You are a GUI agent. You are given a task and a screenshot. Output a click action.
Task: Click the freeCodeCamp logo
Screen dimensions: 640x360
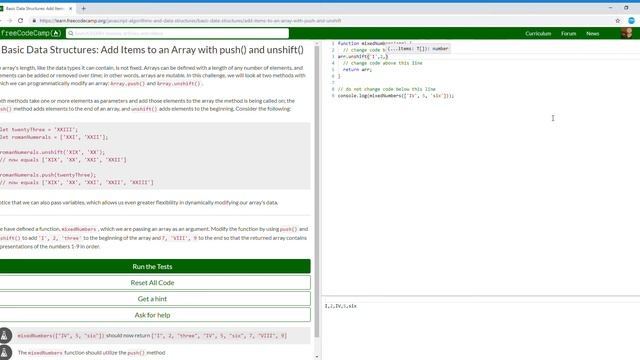click(31, 33)
